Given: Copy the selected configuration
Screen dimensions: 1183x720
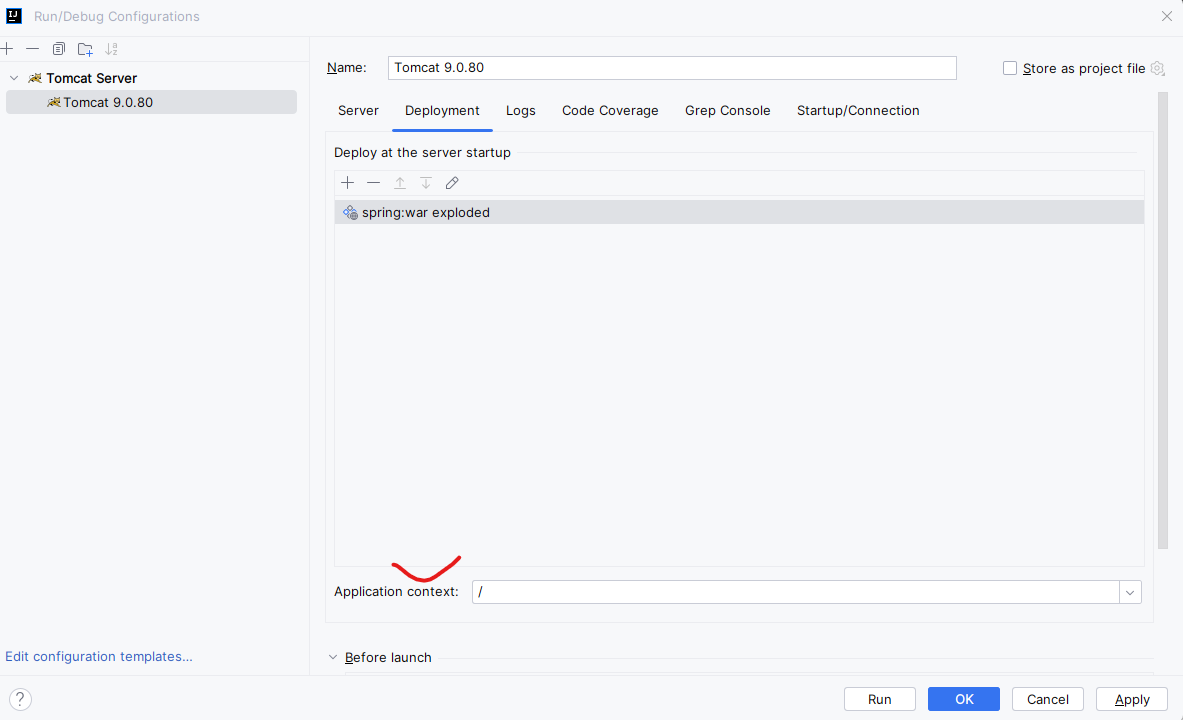Looking at the screenshot, I should click(x=59, y=49).
